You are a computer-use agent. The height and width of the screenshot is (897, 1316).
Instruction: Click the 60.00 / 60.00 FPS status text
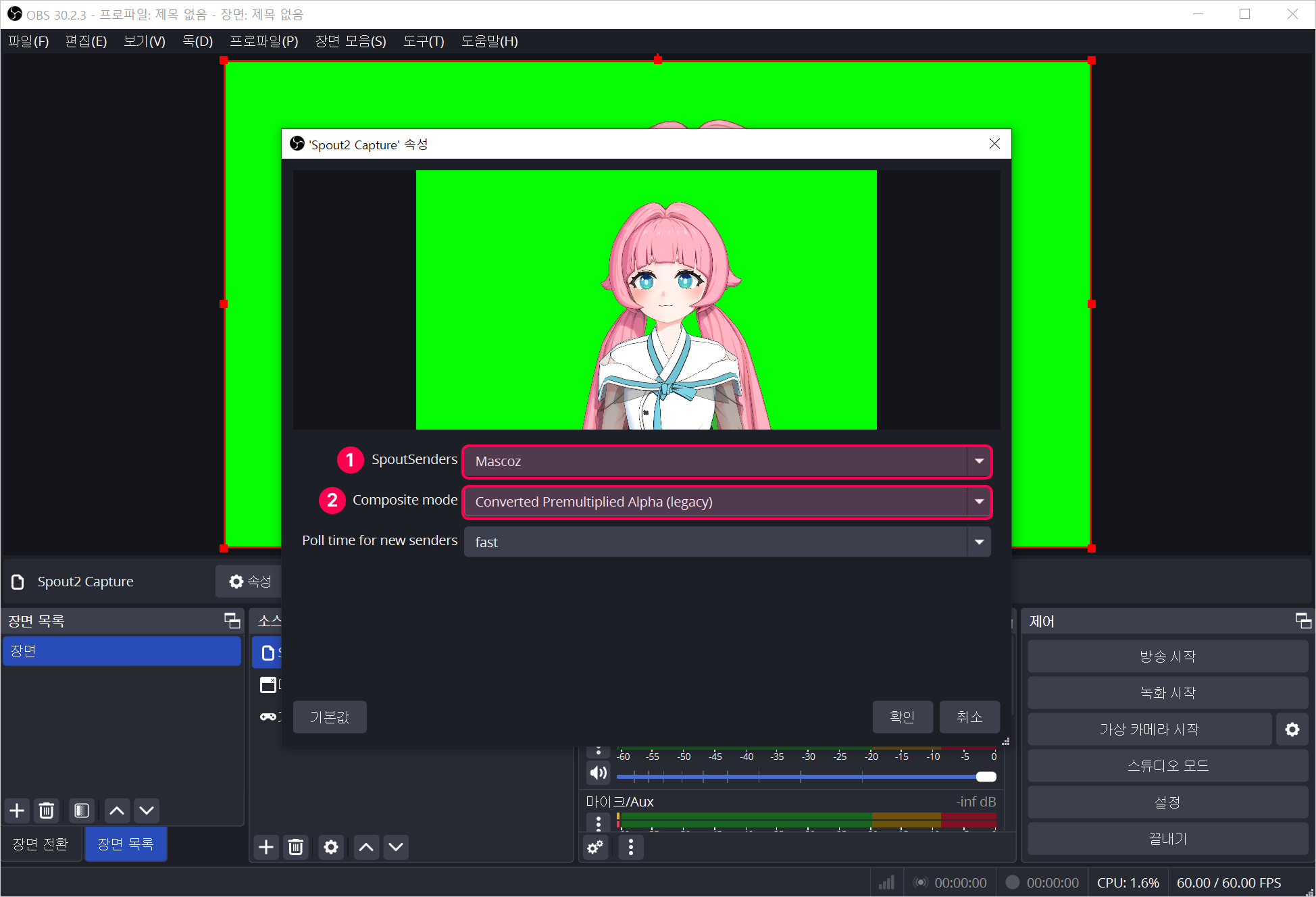(x=1228, y=883)
